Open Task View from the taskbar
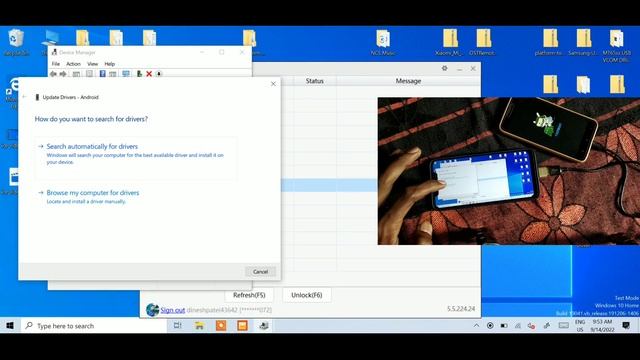640x360 pixels. pos(178,326)
